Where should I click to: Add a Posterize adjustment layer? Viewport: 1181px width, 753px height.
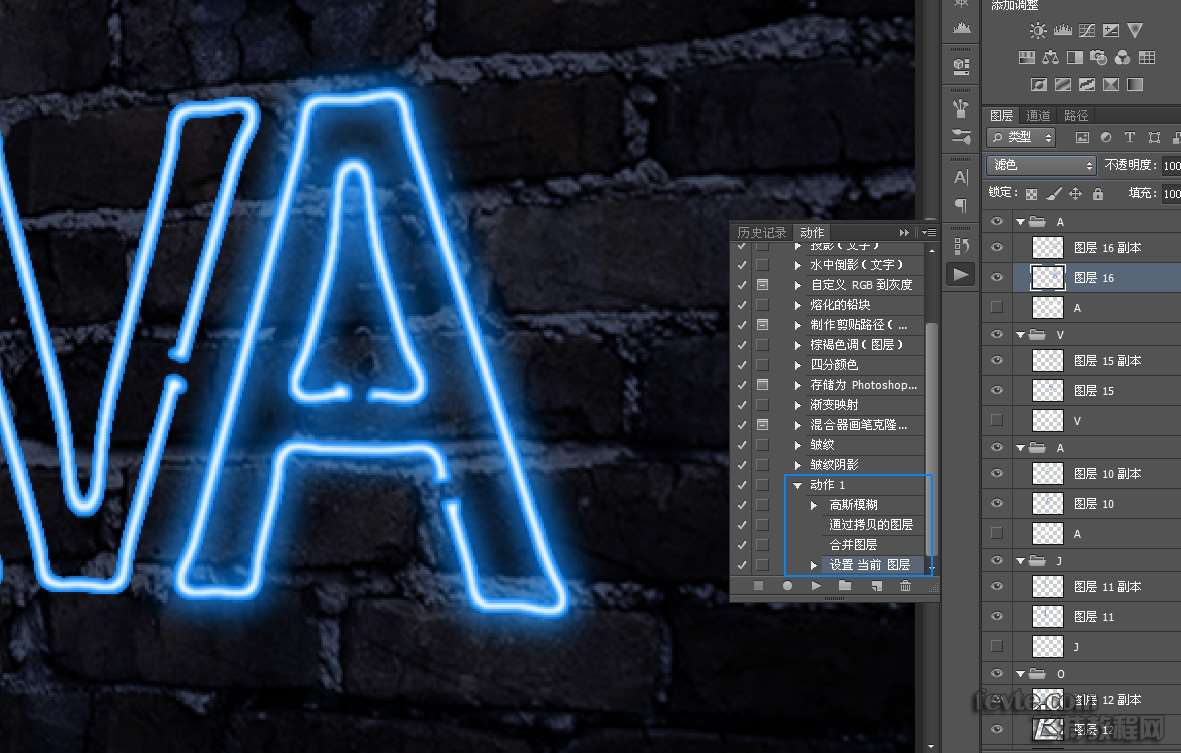[1063, 84]
